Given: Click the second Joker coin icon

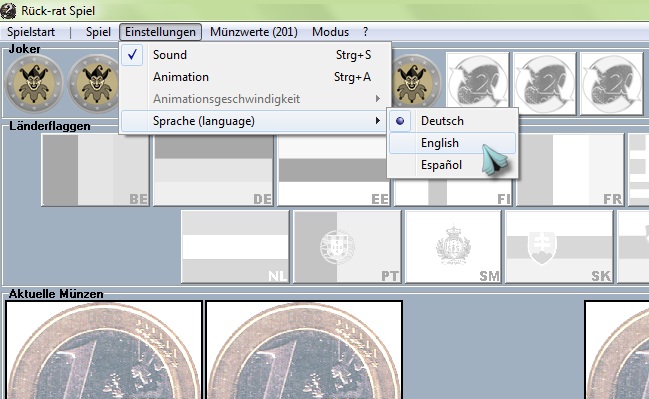Looking at the screenshot, I should click(94, 84).
